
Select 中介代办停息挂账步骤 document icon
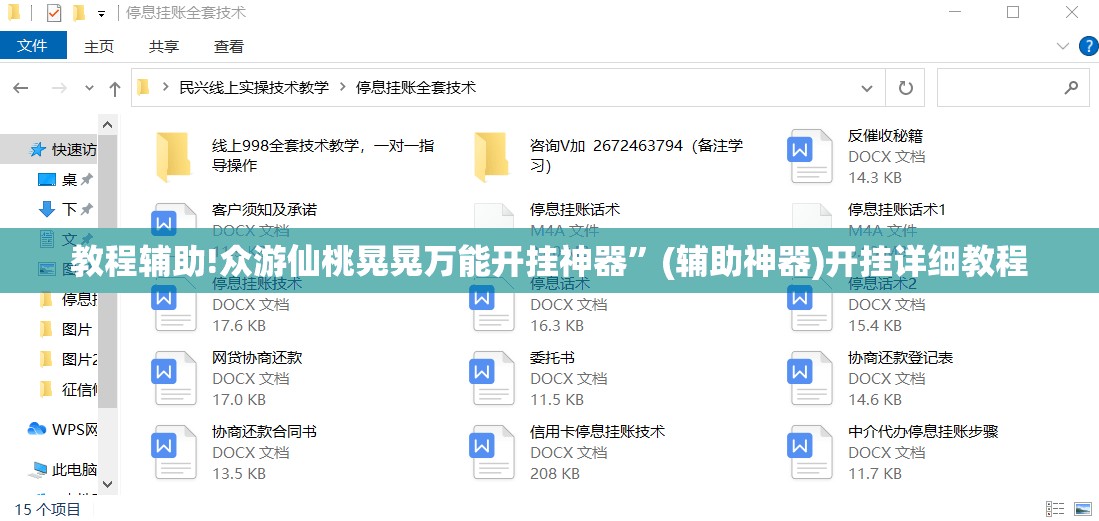pos(811,452)
